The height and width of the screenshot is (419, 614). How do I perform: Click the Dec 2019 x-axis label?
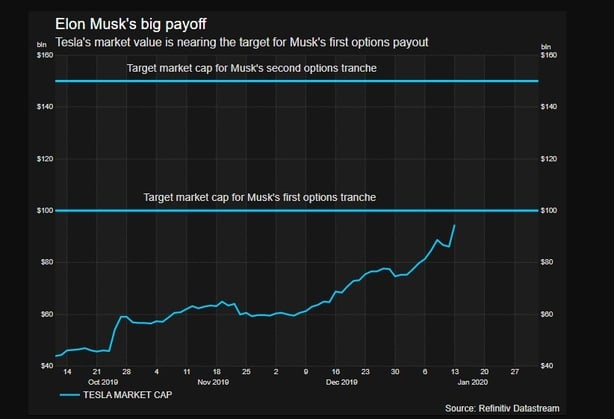(341, 382)
